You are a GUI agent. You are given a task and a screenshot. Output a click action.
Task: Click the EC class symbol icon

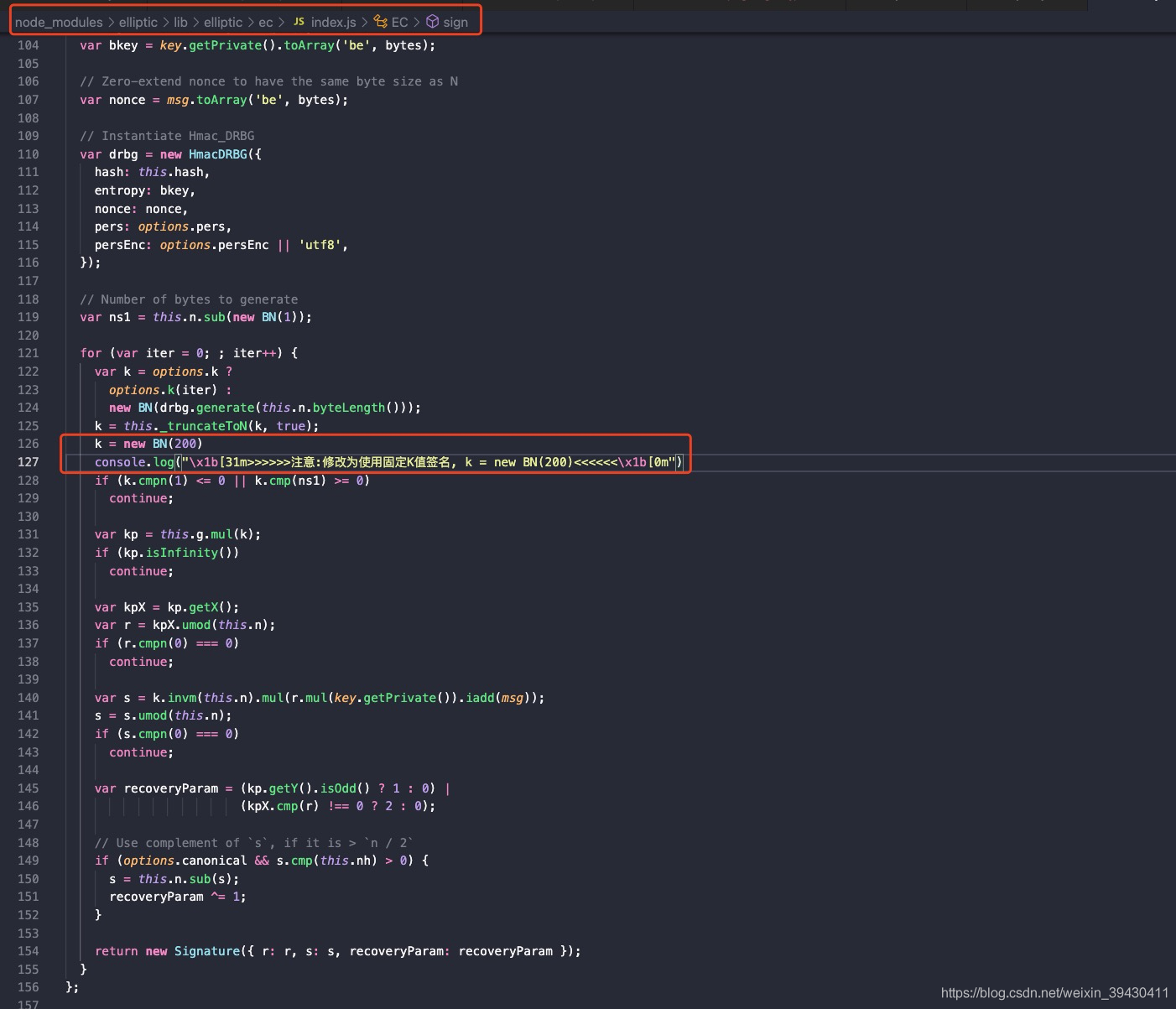point(381,22)
